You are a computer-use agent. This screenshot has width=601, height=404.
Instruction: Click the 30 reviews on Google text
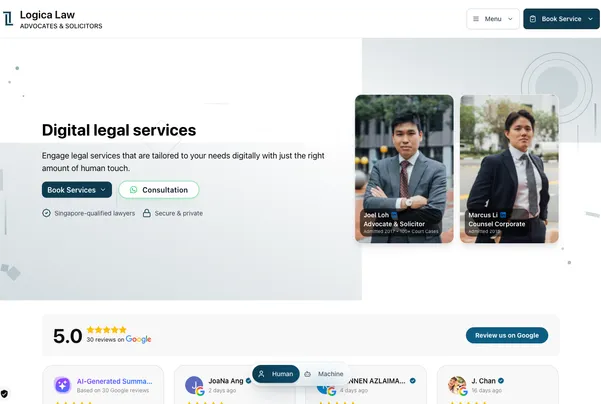119,340
